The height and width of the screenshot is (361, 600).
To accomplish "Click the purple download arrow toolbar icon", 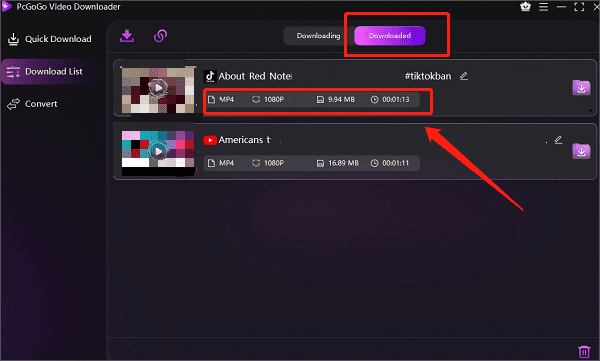I will click(127, 36).
